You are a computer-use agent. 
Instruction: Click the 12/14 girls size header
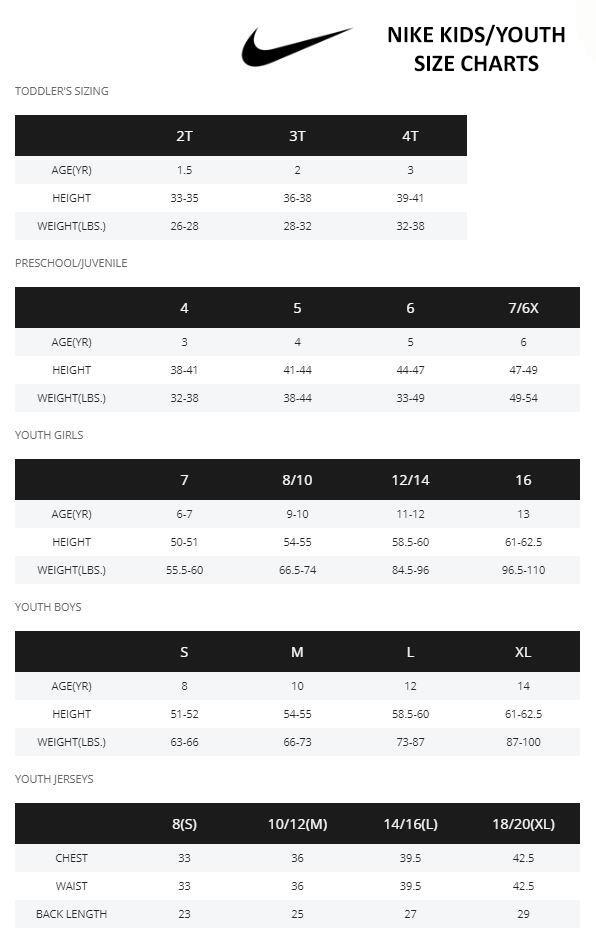tap(410, 480)
